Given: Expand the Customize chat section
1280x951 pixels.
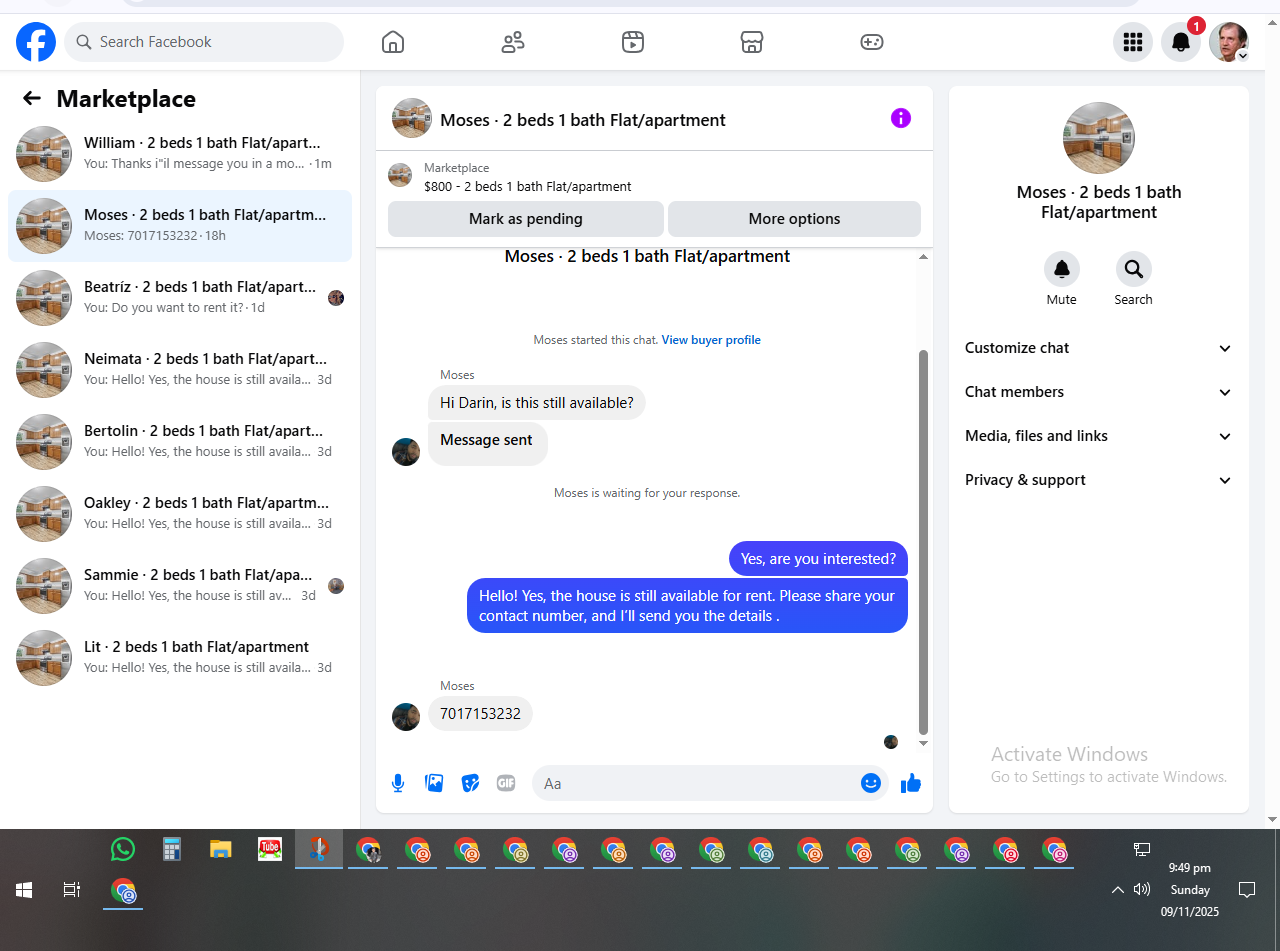Looking at the screenshot, I should [1099, 348].
